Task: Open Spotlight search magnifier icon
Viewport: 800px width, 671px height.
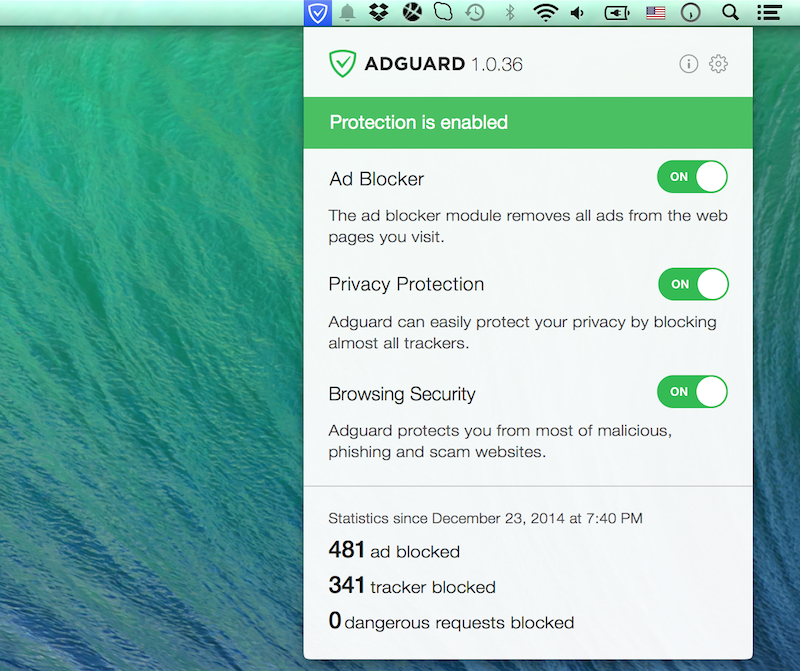Action: [x=730, y=13]
